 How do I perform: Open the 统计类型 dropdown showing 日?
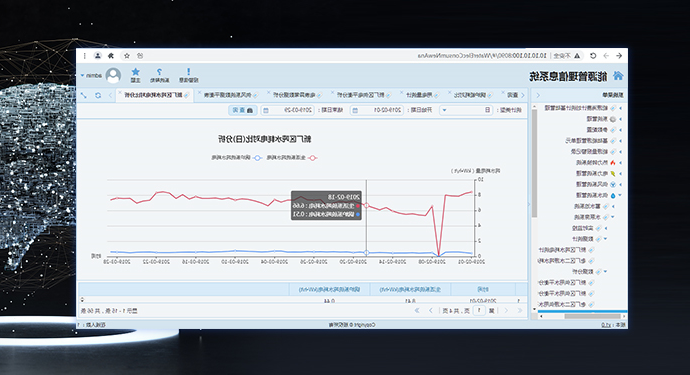tap(467, 110)
